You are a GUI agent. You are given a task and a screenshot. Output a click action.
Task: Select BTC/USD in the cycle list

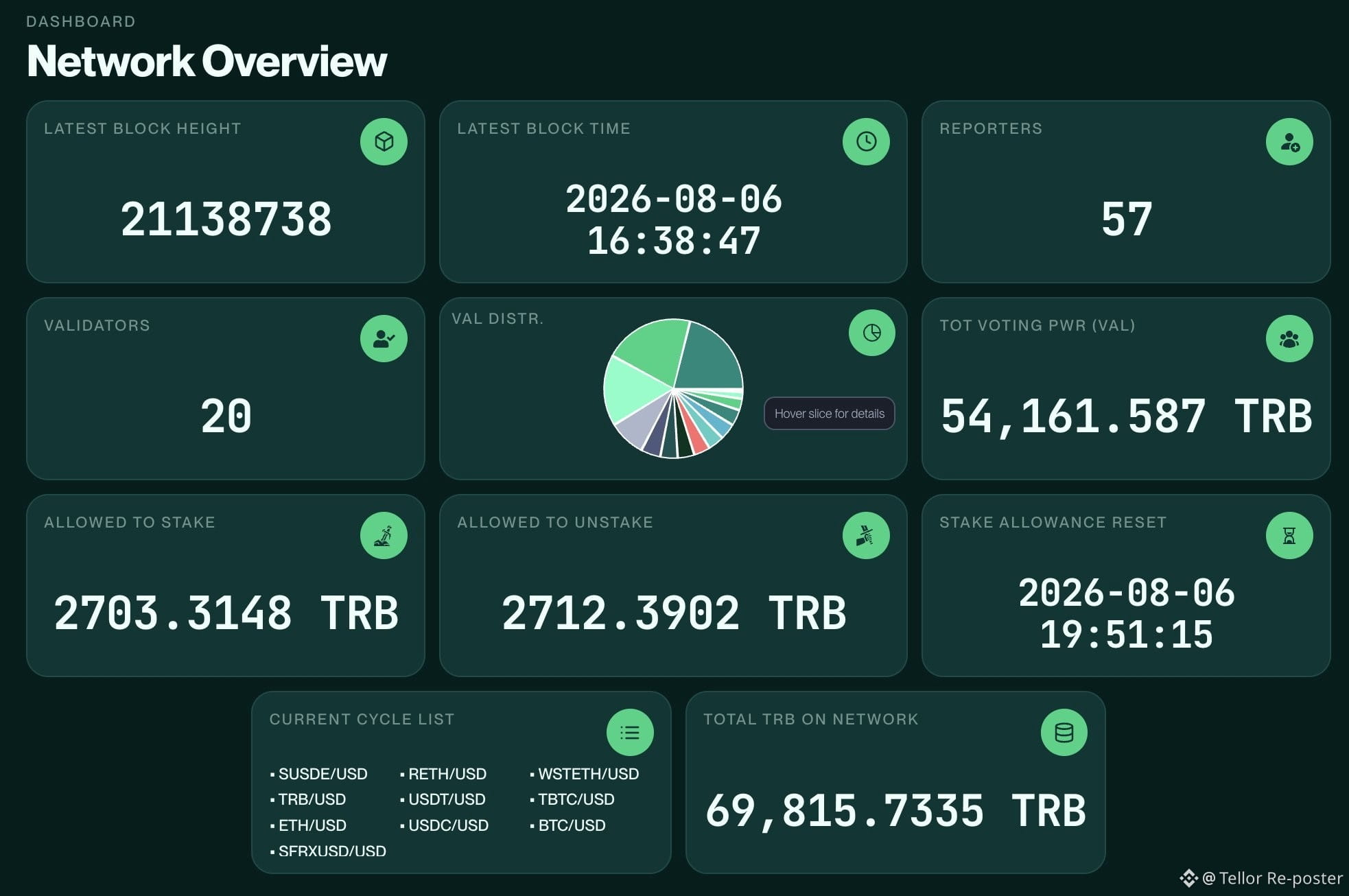pyautogui.click(x=572, y=825)
